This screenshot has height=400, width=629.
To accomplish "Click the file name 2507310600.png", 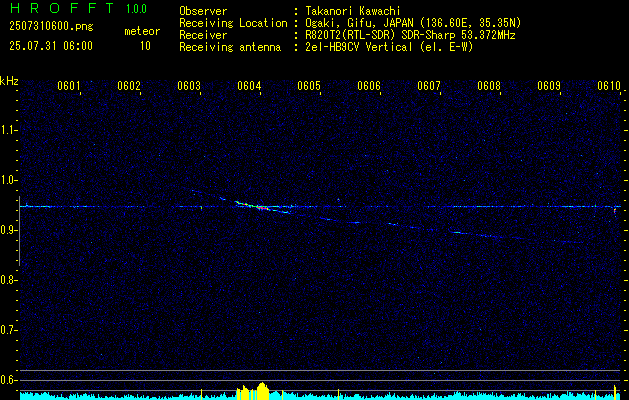I will pyautogui.click(x=51, y=27).
